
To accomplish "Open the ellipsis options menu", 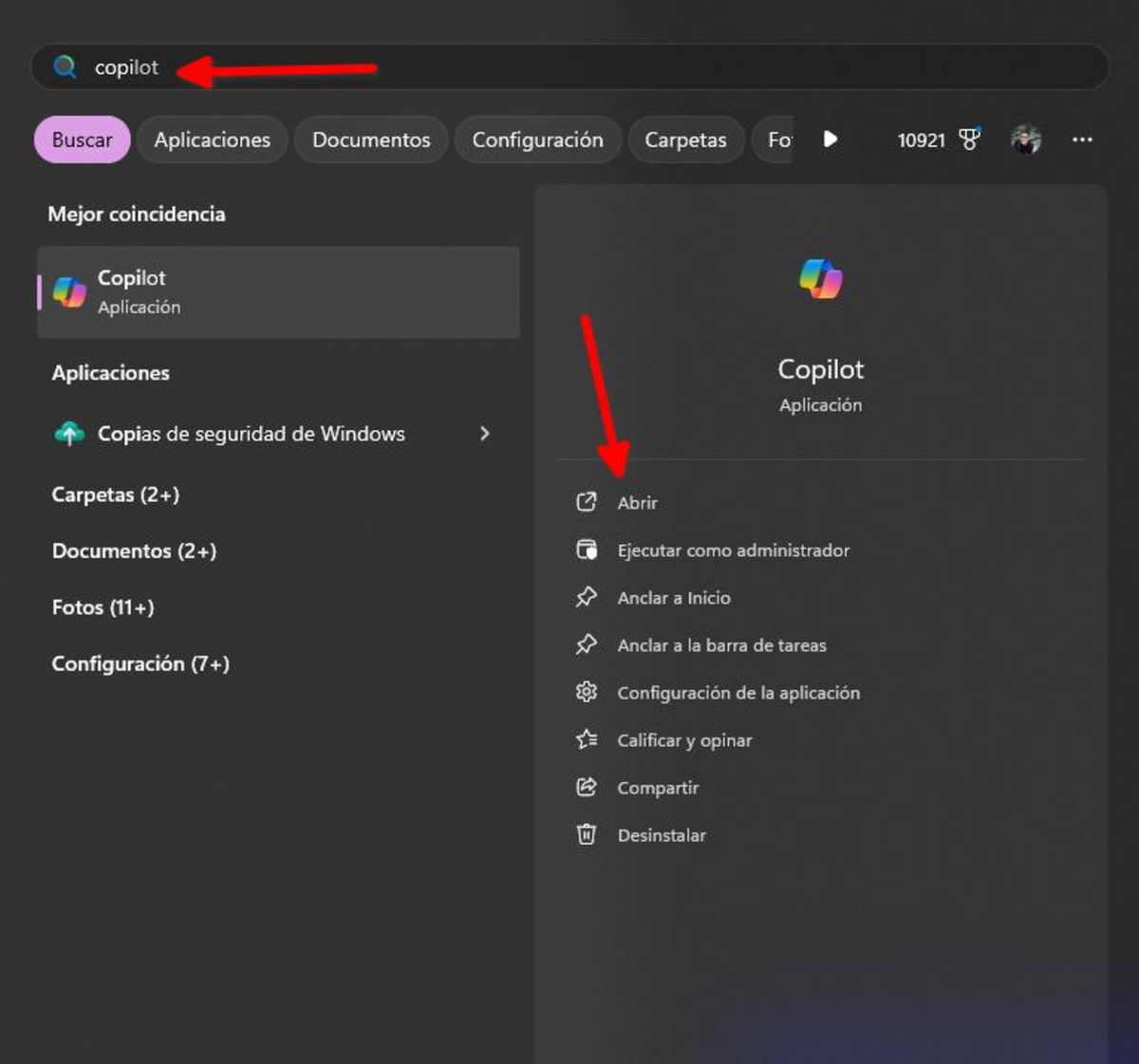I will coord(1081,140).
